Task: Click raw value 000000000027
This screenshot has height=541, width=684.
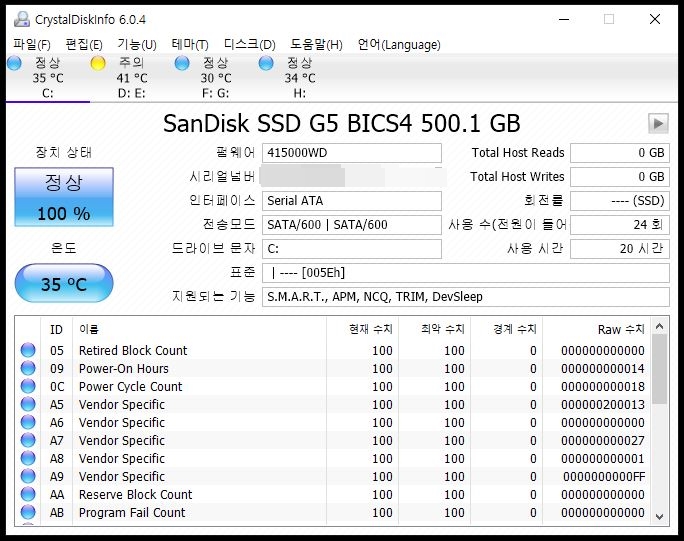Action: (603, 441)
